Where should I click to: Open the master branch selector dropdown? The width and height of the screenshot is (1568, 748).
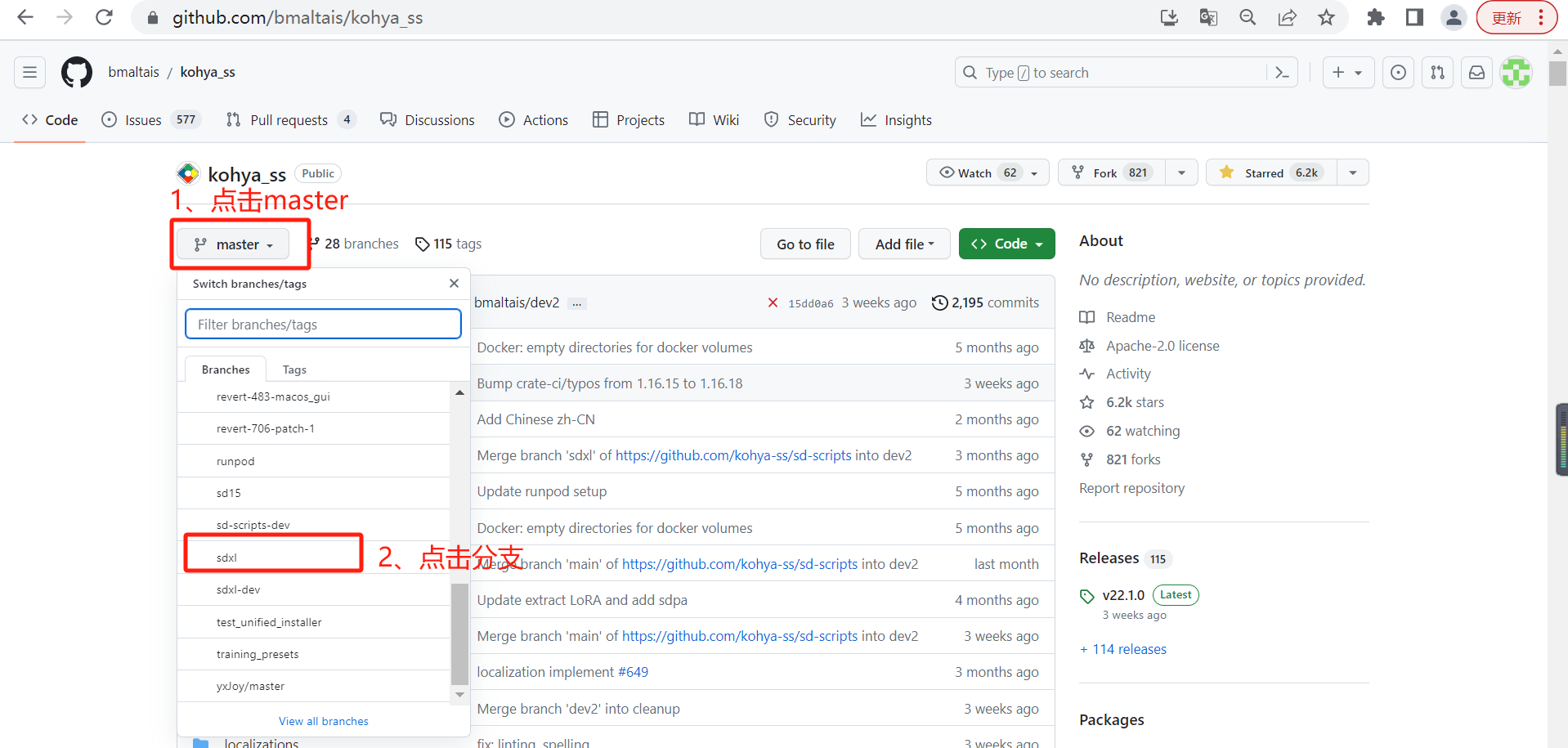pyautogui.click(x=233, y=244)
